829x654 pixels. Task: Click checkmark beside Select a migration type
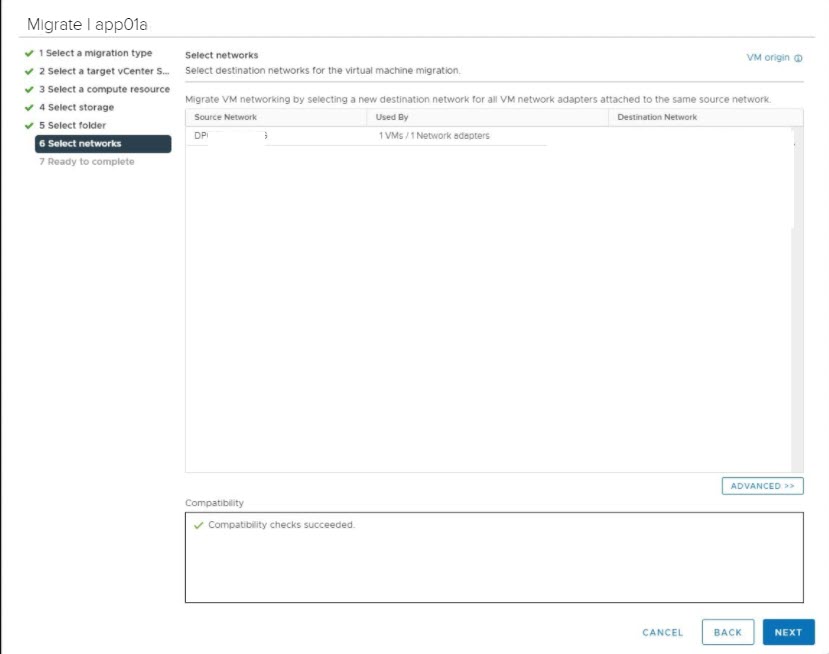28,53
